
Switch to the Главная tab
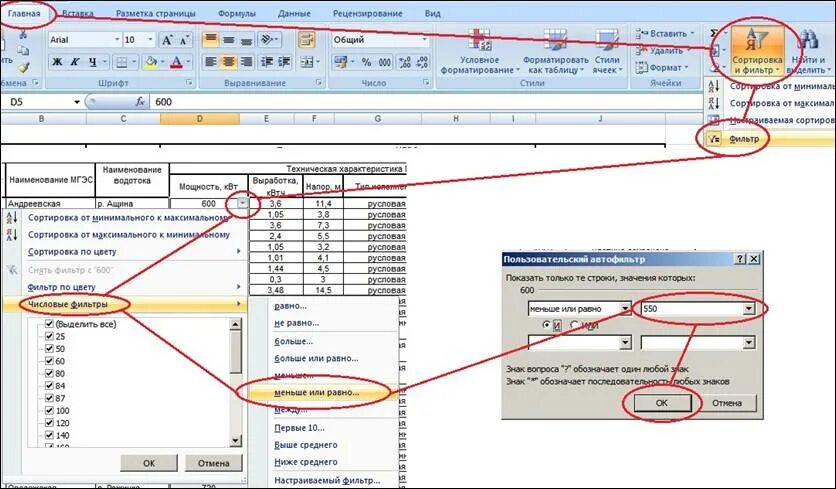25,13
